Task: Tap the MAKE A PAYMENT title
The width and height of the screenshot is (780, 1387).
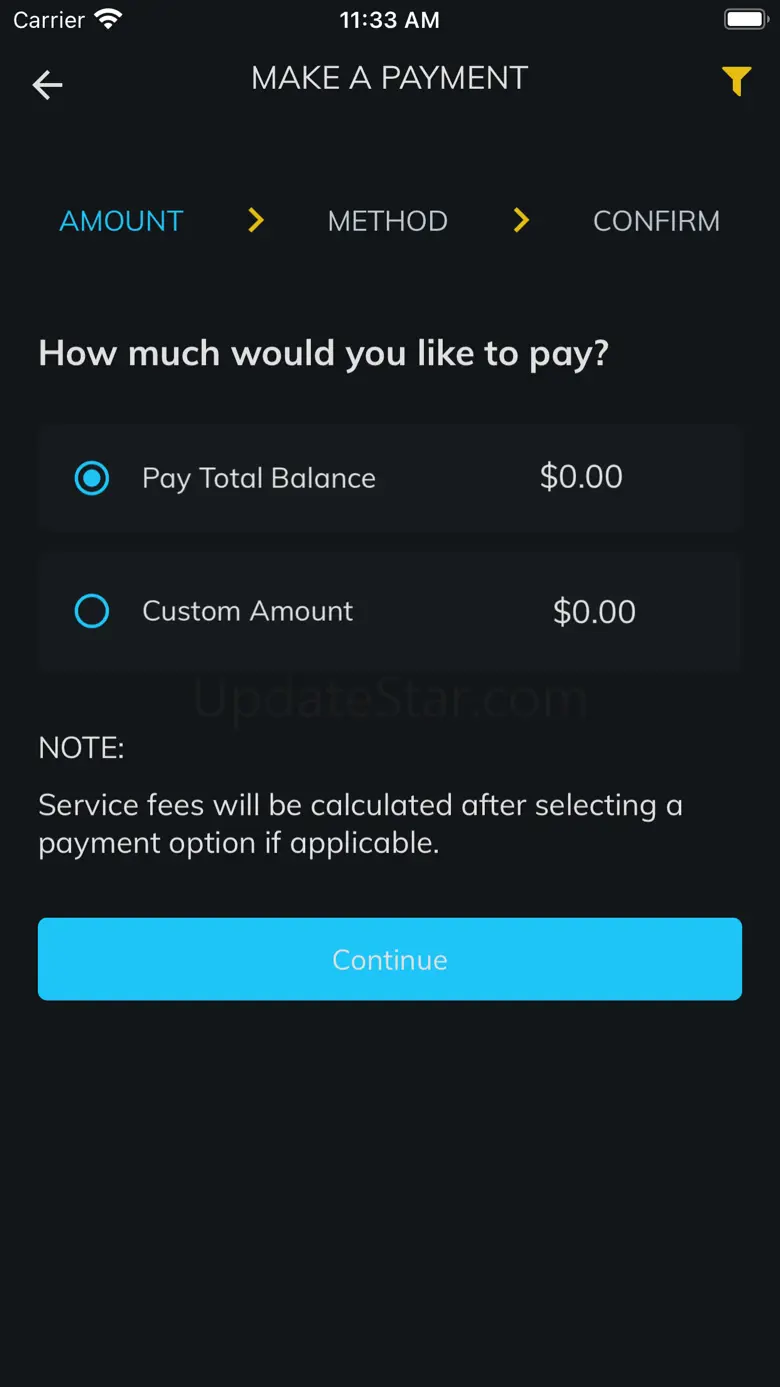Action: (x=389, y=78)
